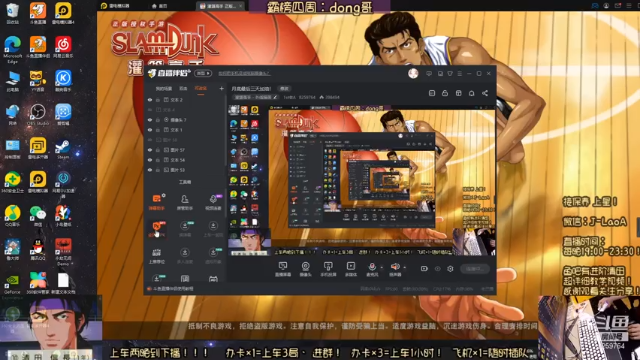Open the user avatar in companion title bar

click(x=413, y=73)
